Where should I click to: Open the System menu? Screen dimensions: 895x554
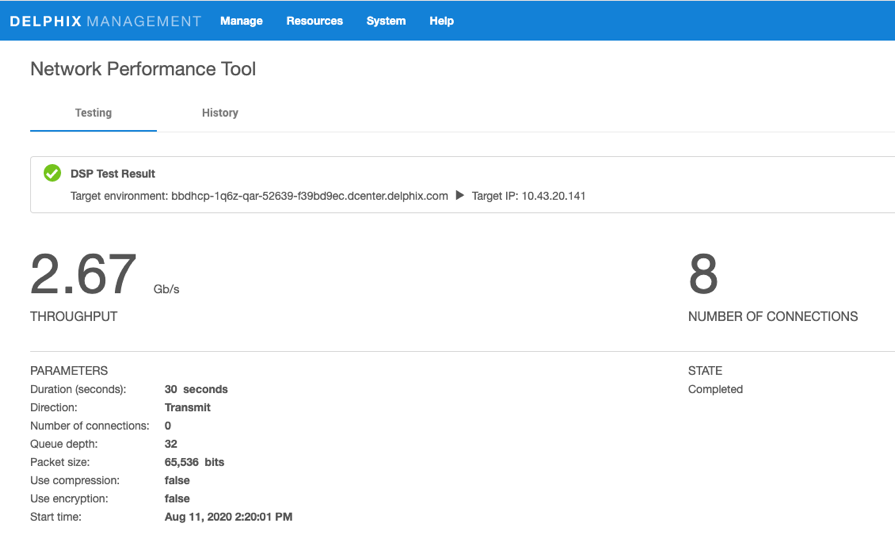(386, 21)
